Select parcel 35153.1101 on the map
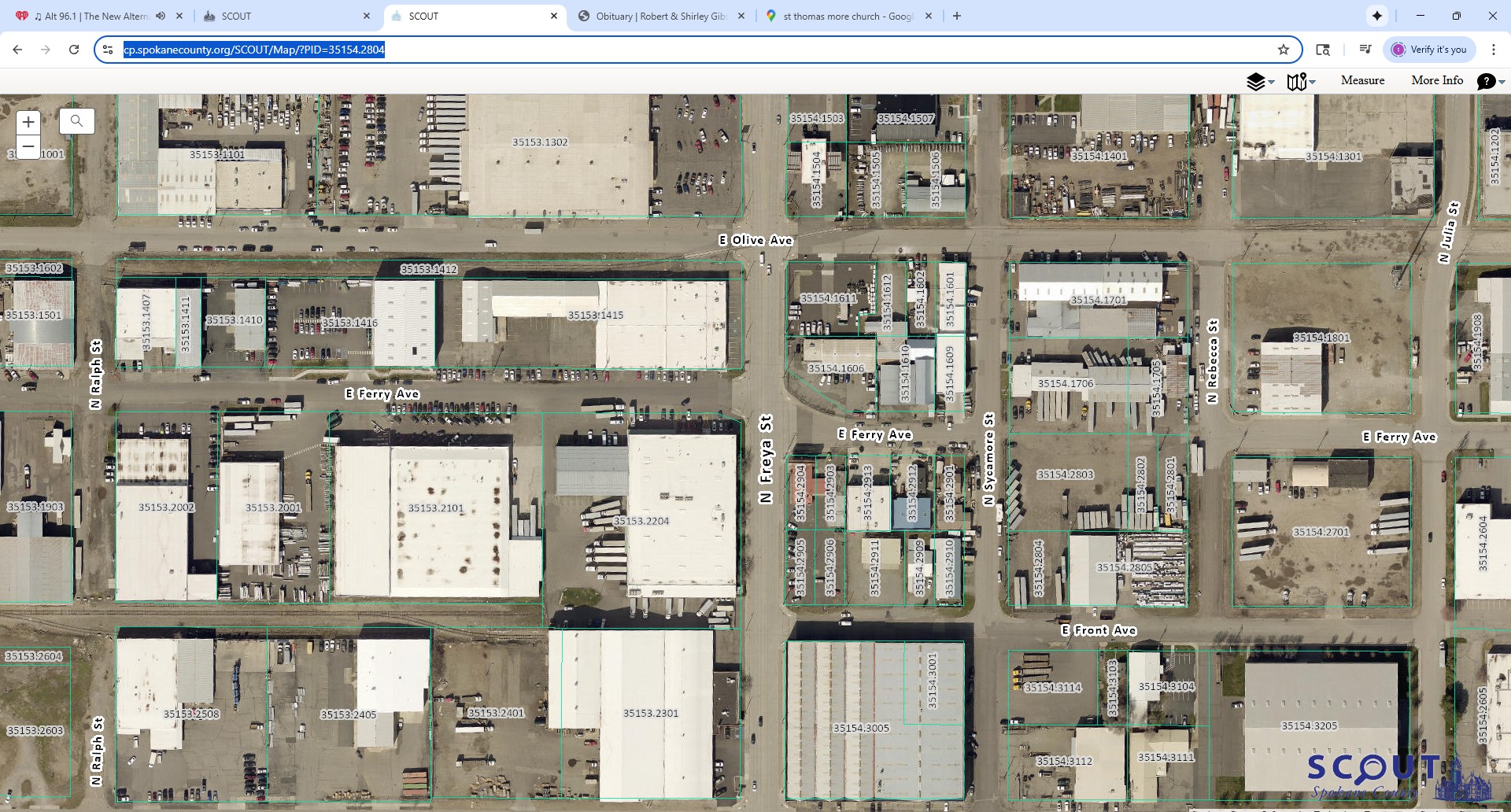 (x=217, y=154)
